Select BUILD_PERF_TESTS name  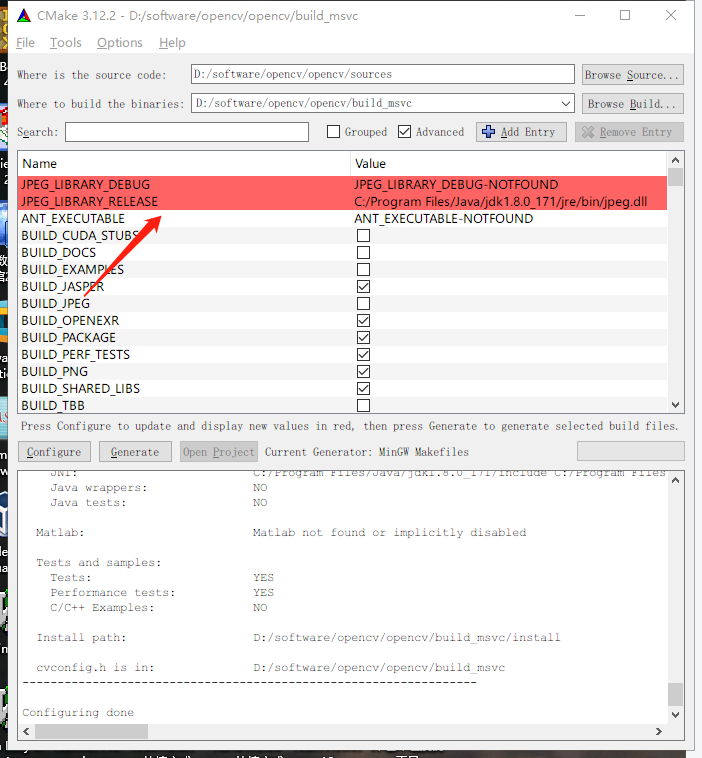[75, 354]
